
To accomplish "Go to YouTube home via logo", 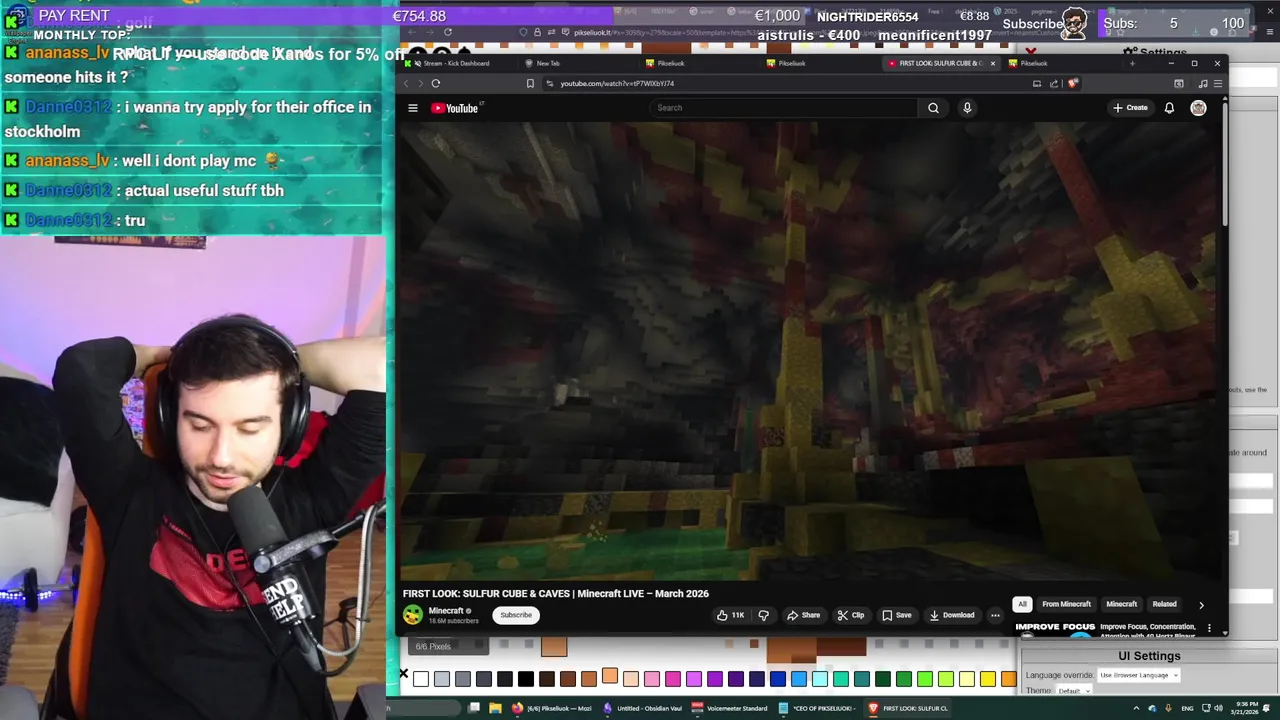I will pos(455,108).
